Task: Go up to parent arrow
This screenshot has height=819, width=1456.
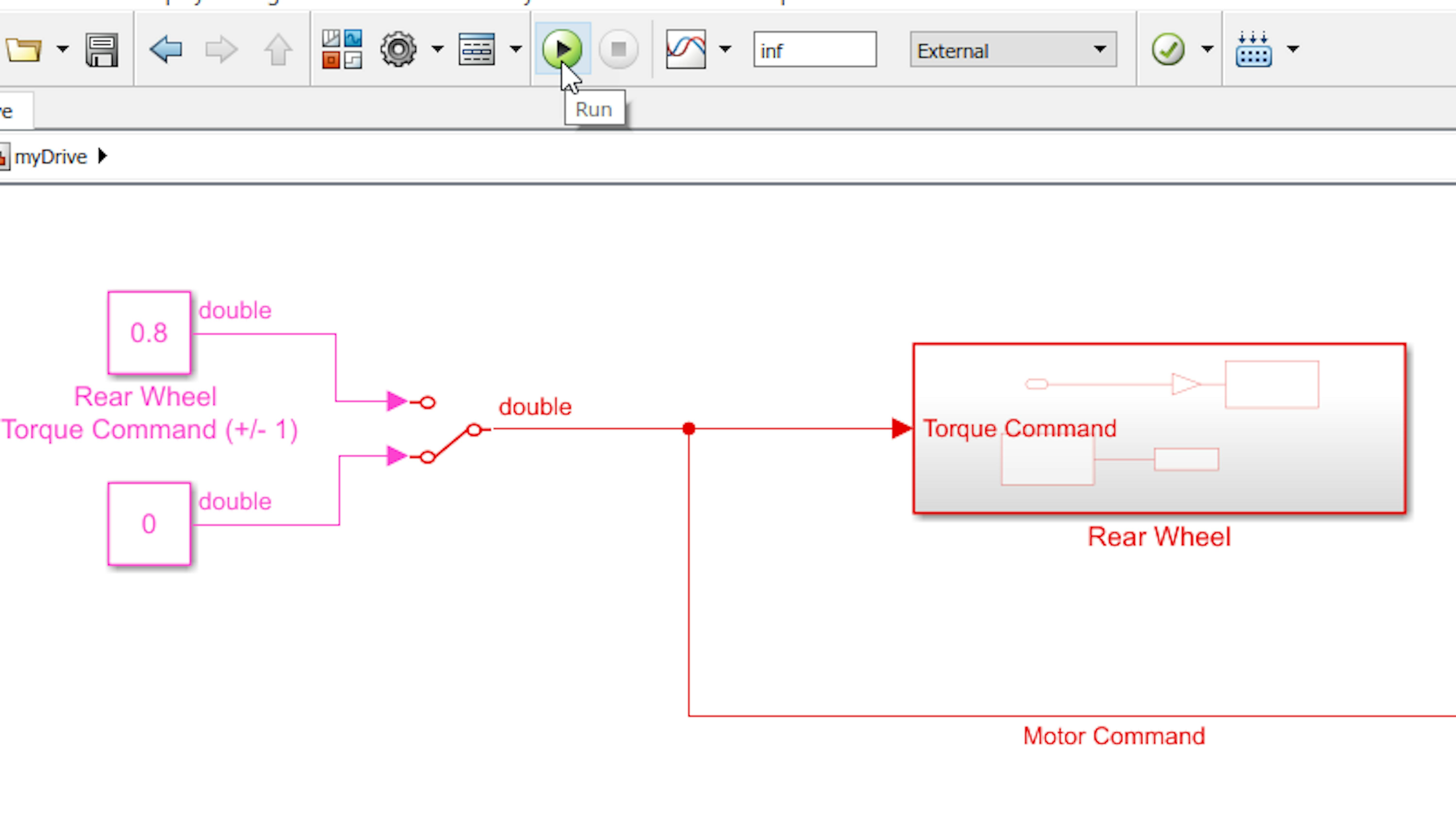Action: pos(278,50)
